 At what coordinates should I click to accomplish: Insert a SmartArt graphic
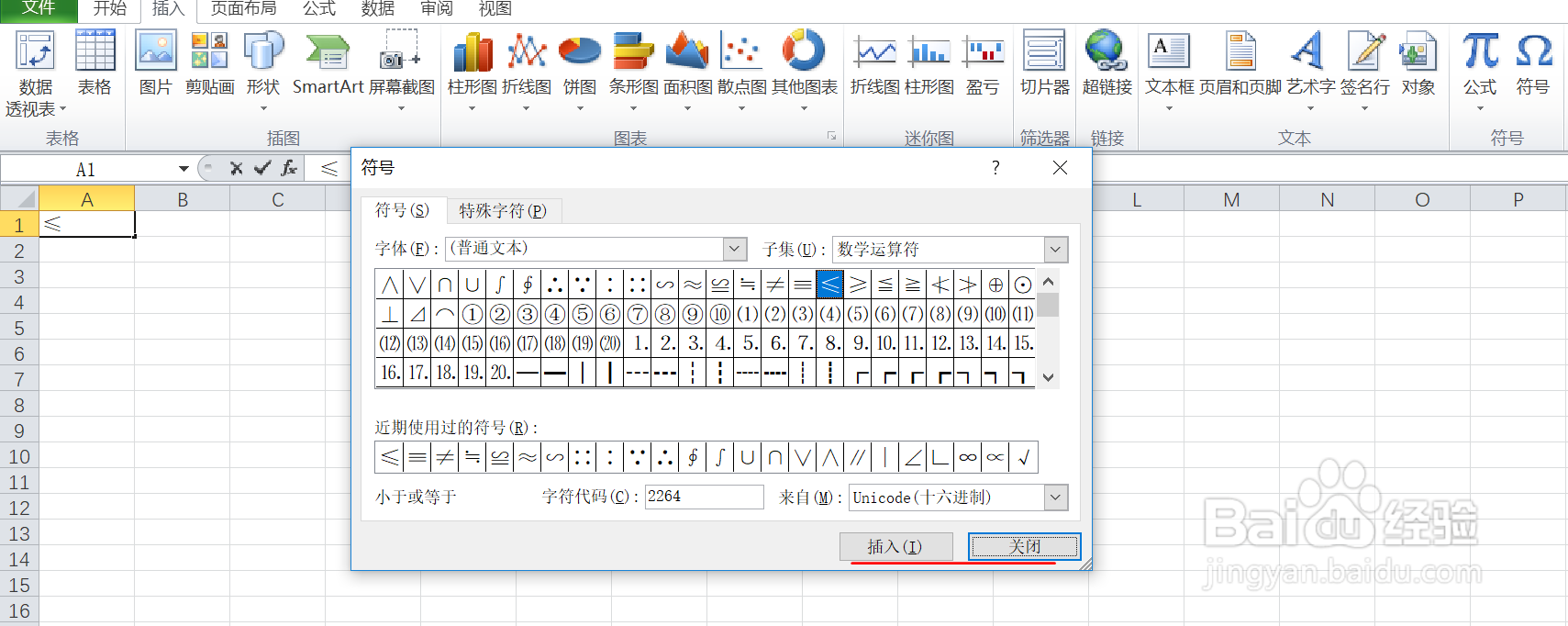328,64
